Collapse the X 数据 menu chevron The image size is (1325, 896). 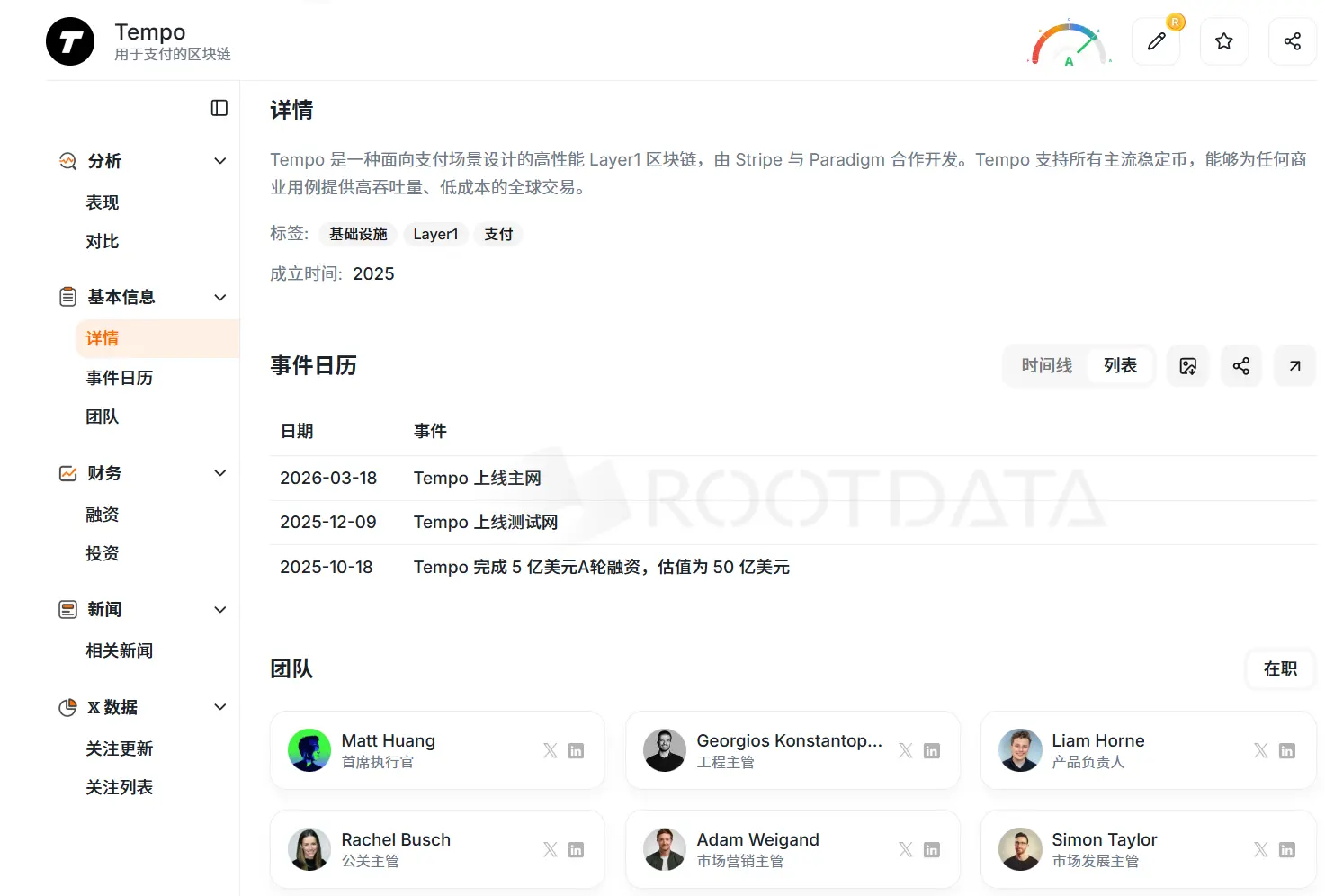point(220,707)
